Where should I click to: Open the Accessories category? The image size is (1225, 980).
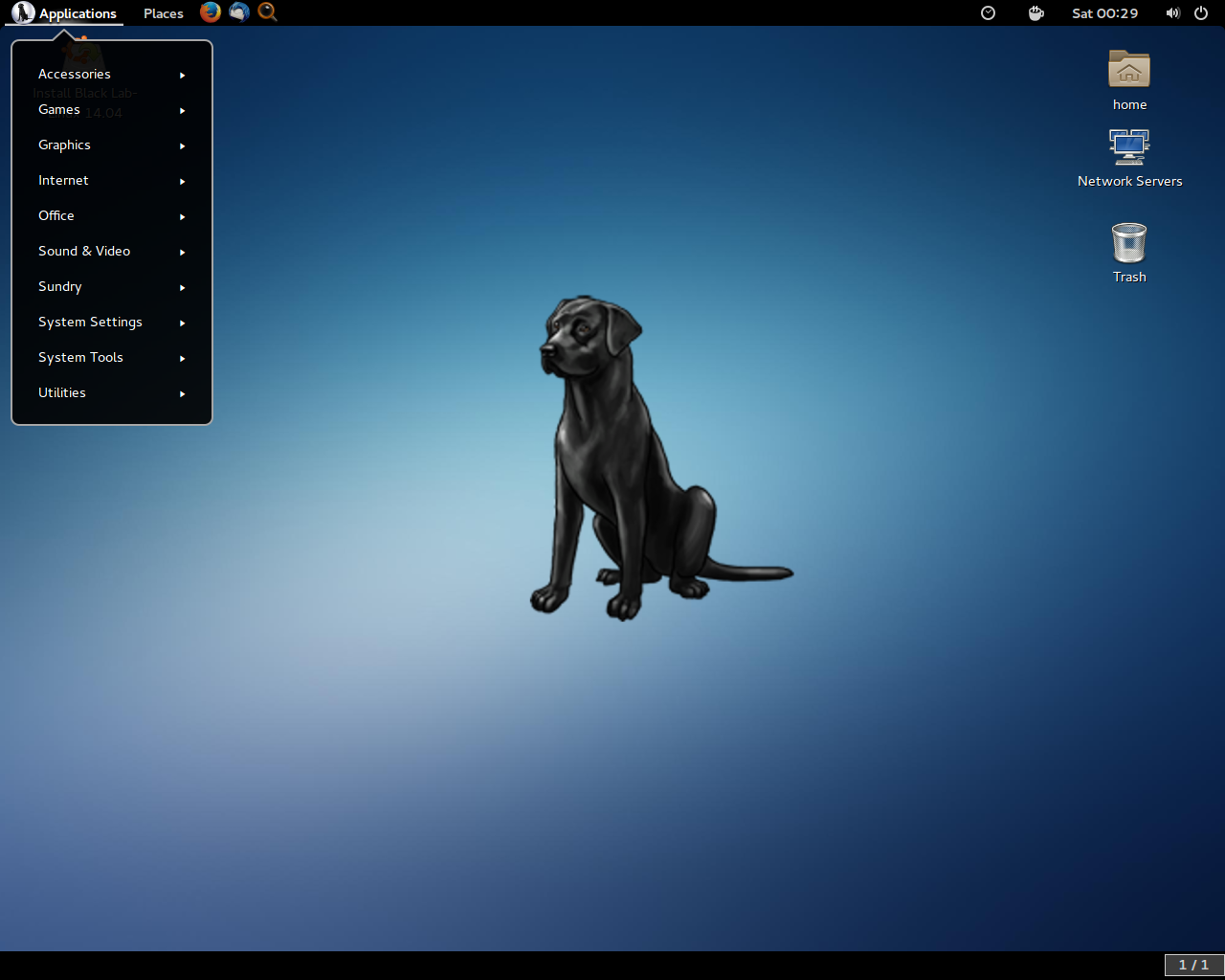click(x=112, y=75)
